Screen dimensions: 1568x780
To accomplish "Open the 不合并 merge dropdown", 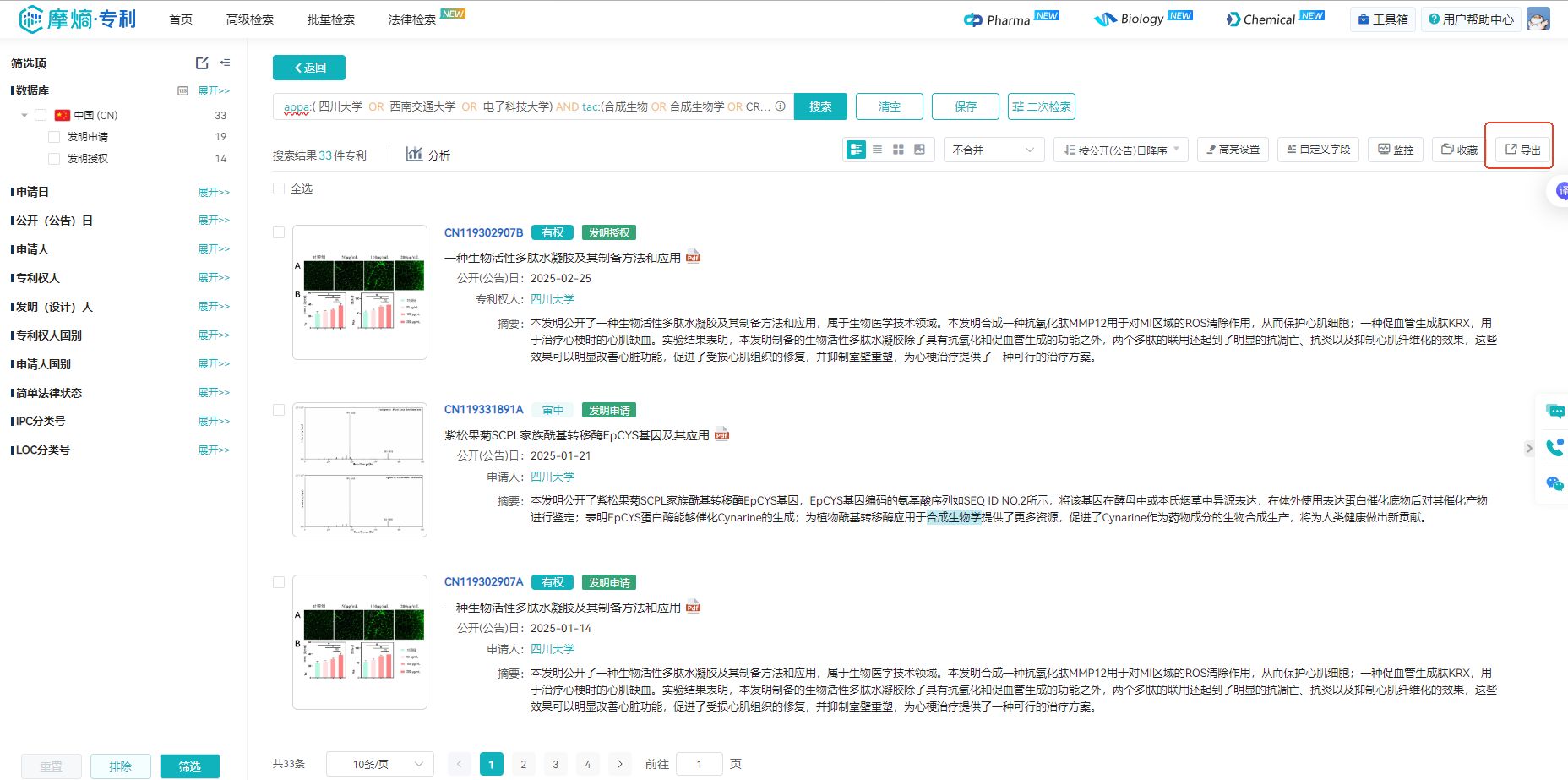I will (993, 150).
